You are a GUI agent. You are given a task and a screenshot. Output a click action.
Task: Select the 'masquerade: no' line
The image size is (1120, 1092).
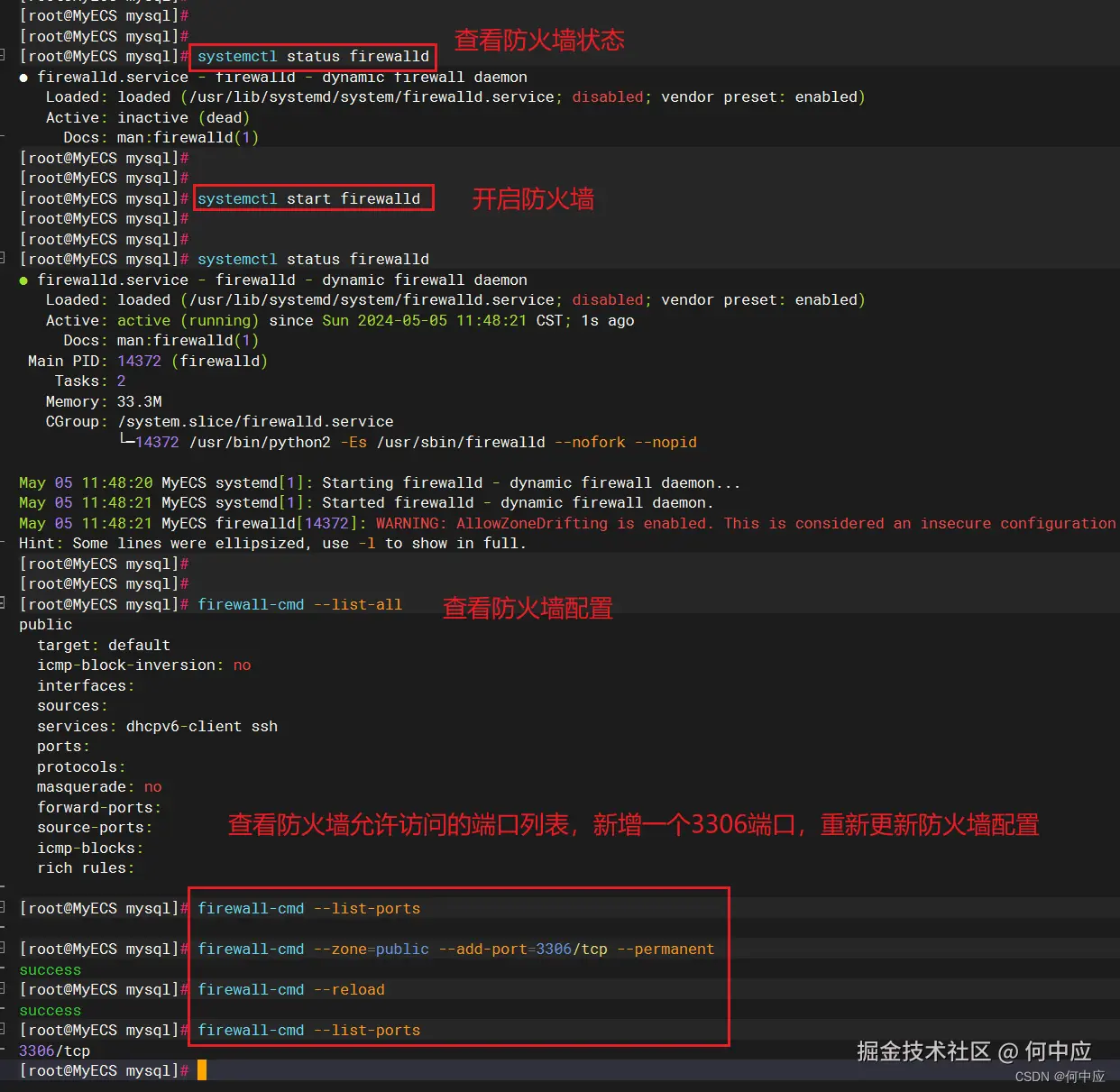[99, 786]
